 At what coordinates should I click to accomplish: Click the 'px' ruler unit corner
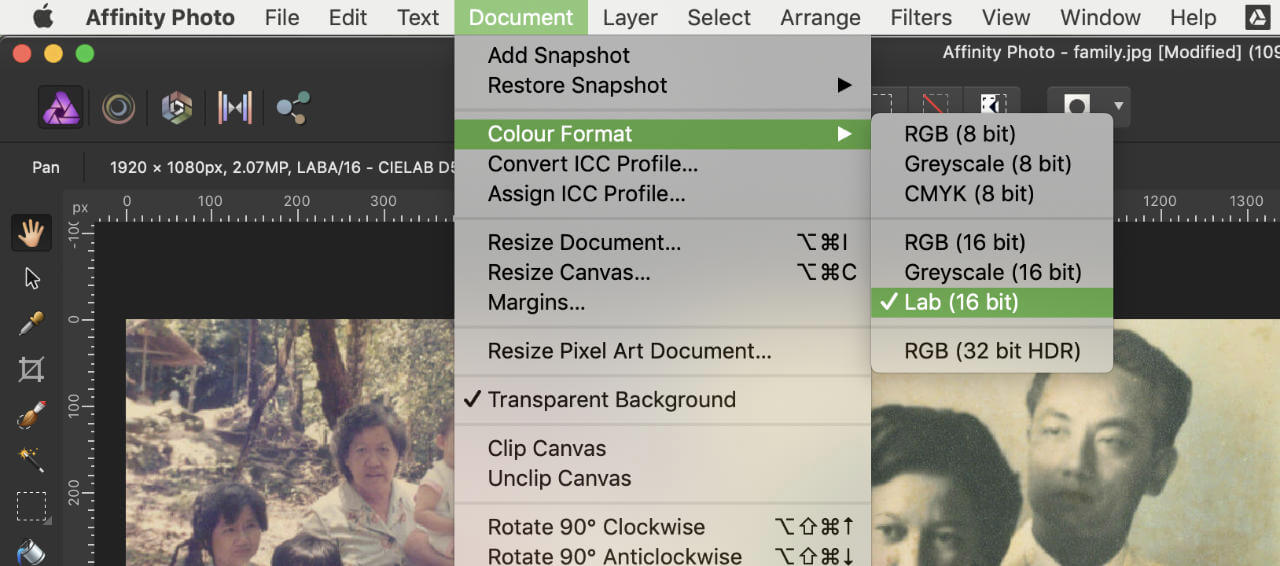point(80,208)
